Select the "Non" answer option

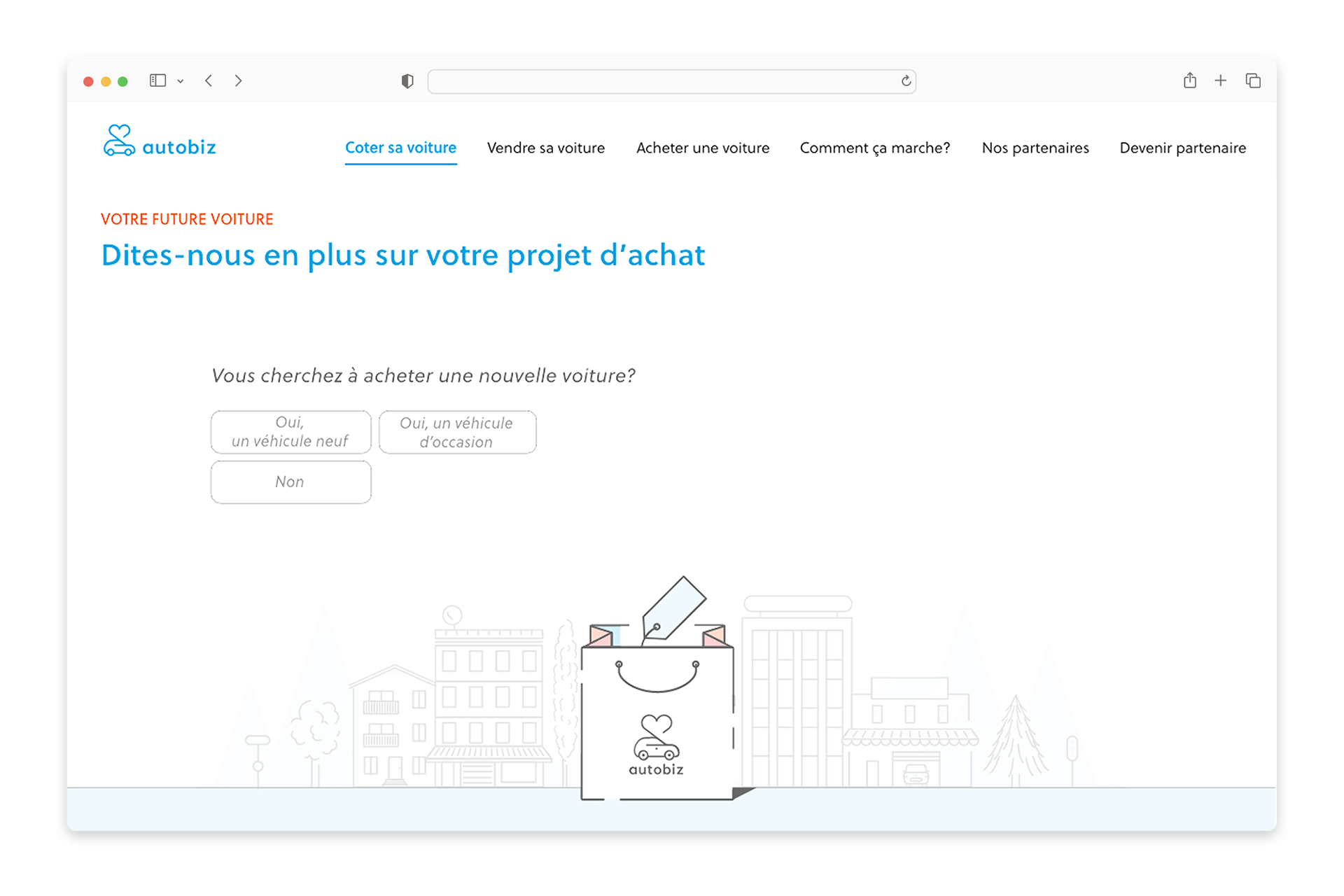point(290,482)
